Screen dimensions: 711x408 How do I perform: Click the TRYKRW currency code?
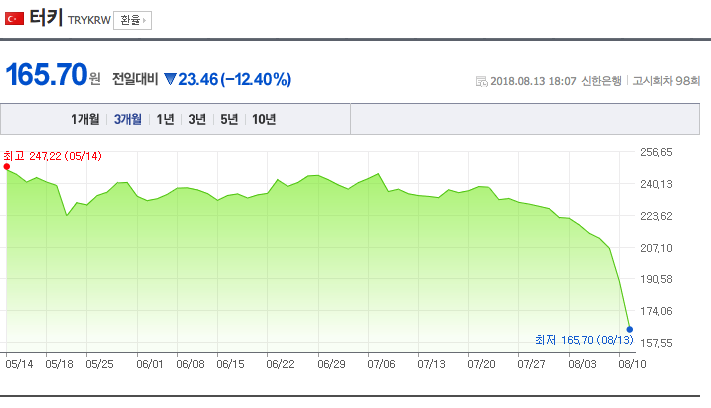click(x=88, y=21)
